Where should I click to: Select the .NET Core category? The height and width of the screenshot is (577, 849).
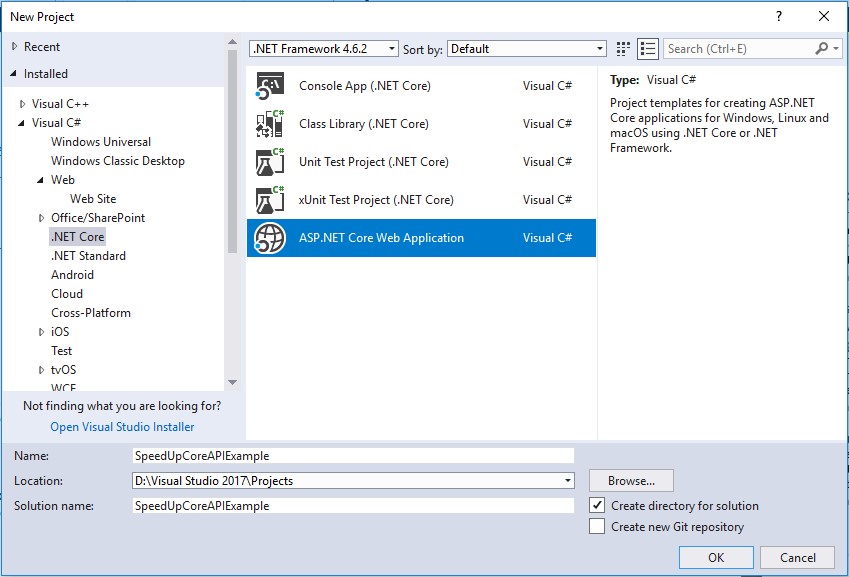click(77, 237)
